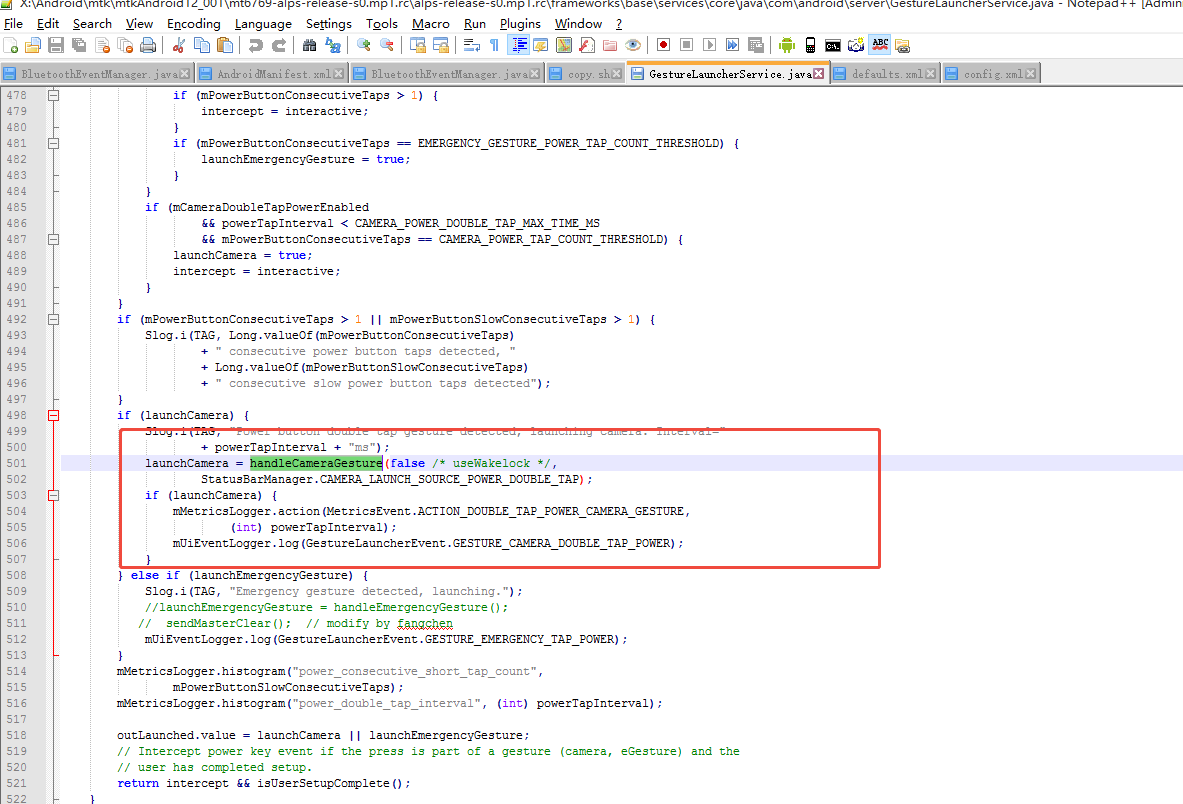The height and width of the screenshot is (804, 1183).
Task: Open the Document Map panel icon
Action: click(564, 46)
